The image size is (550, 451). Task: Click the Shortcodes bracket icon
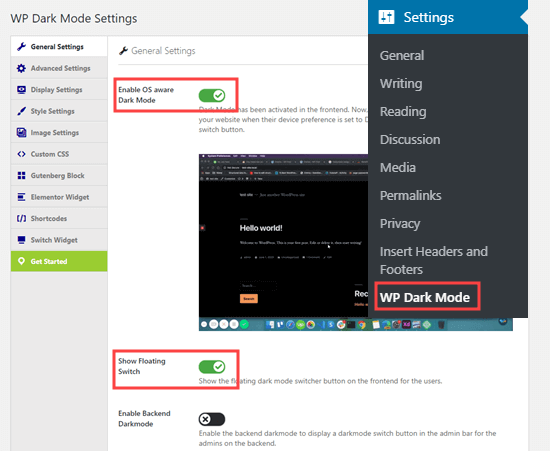pyautogui.click(x=21, y=218)
